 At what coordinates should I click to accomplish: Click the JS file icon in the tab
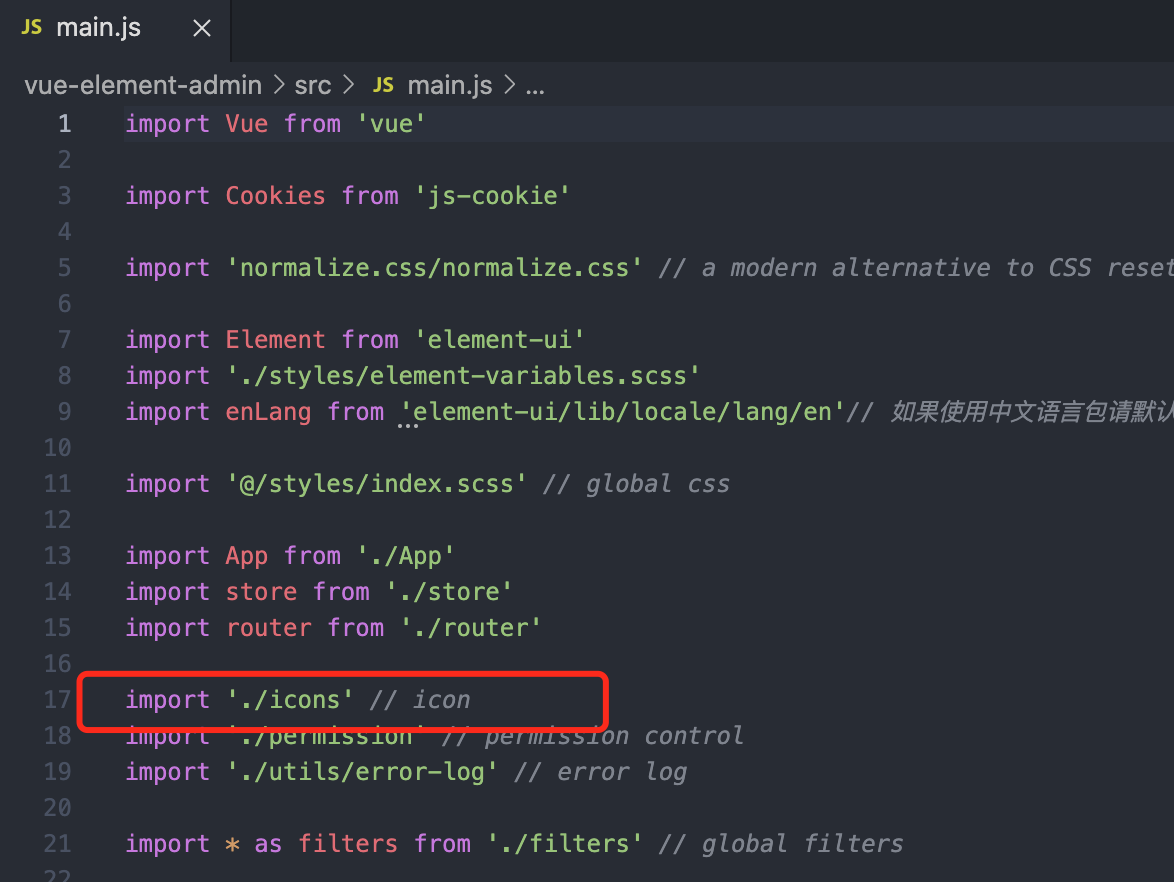point(31,28)
